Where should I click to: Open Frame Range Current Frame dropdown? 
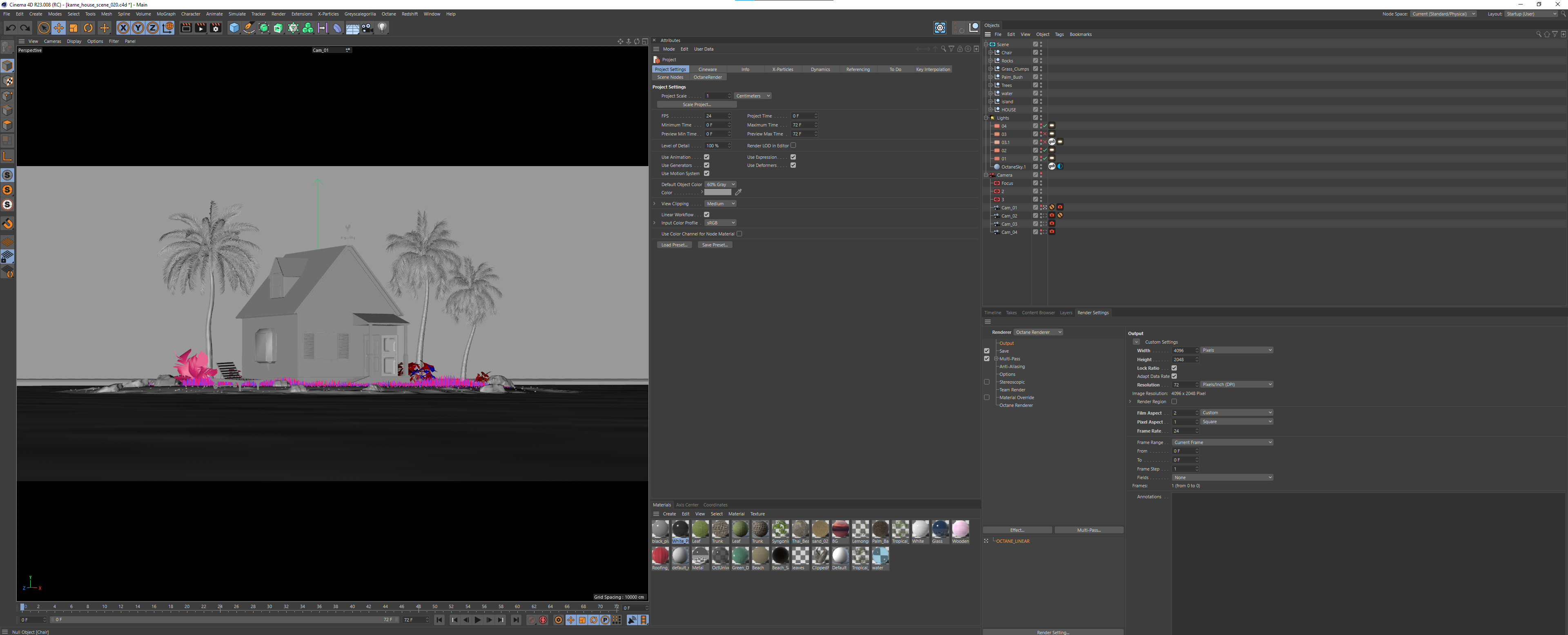(1222, 442)
